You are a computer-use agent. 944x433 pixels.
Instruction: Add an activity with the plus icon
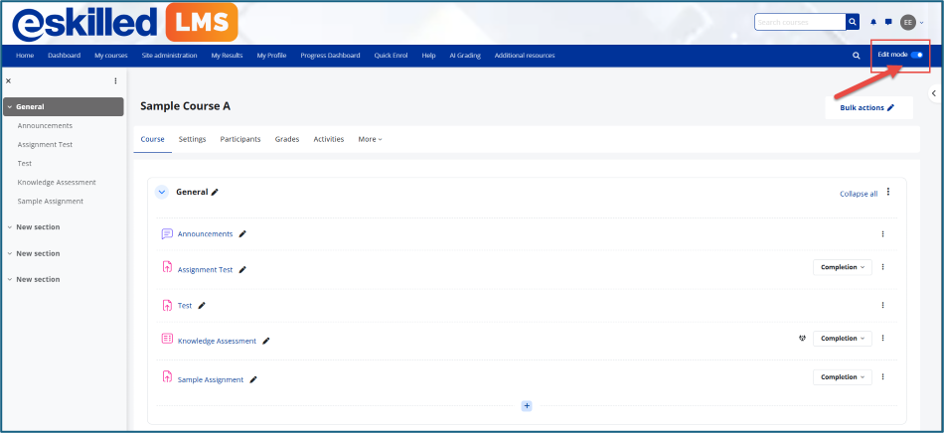point(527,406)
